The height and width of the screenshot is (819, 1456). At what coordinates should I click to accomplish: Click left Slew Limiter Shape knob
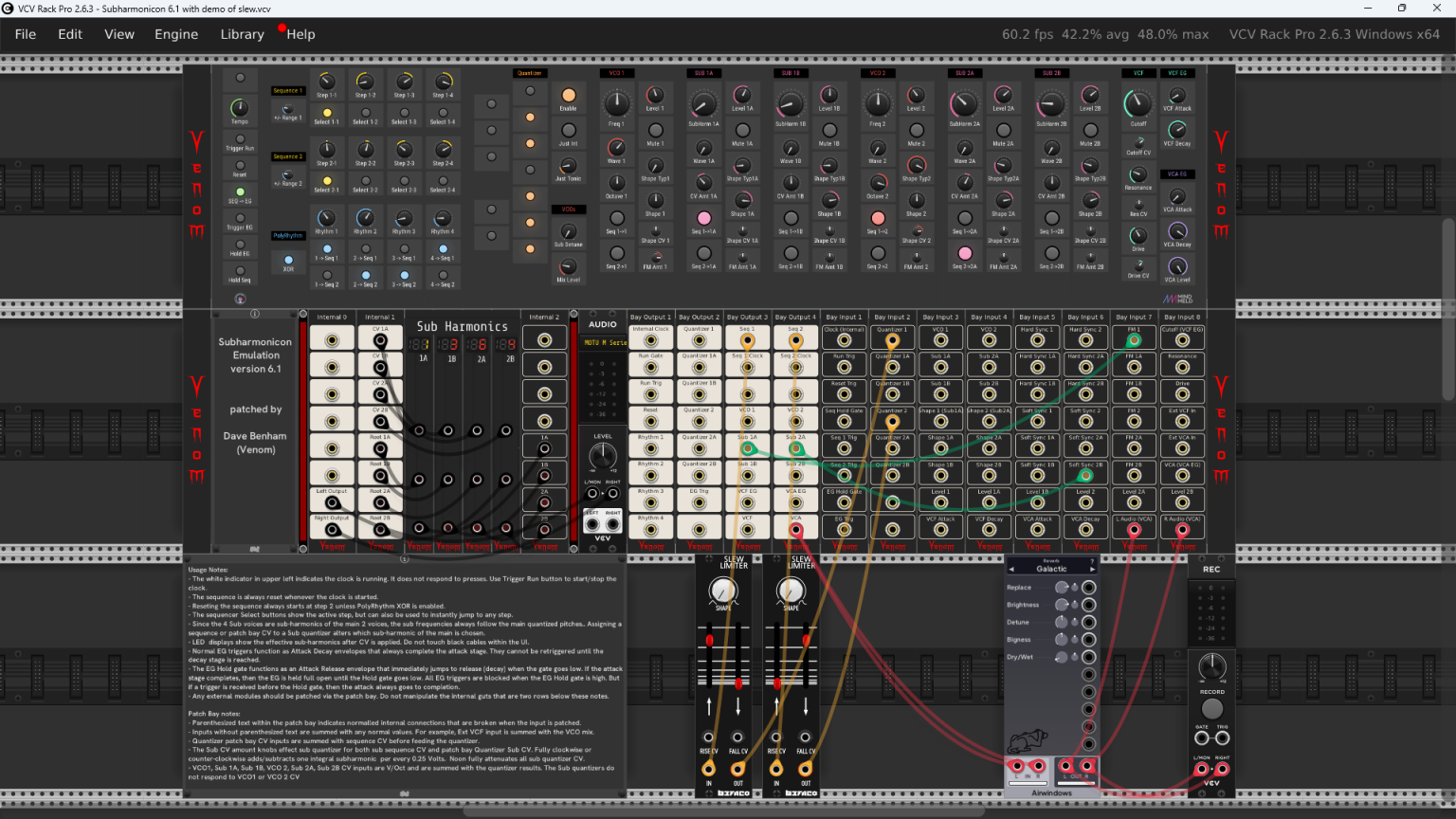[x=723, y=590]
